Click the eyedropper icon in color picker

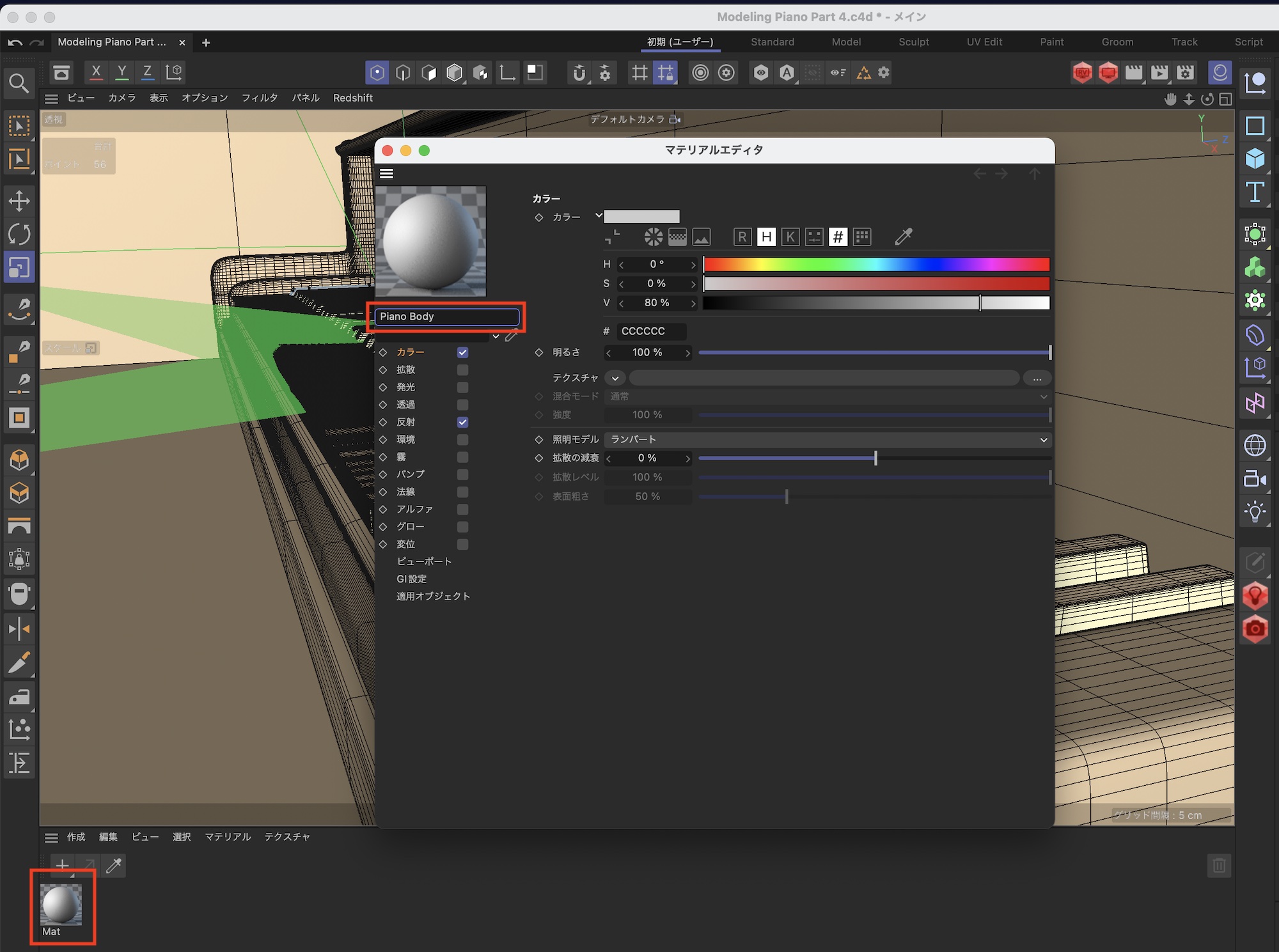click(904, 237)
